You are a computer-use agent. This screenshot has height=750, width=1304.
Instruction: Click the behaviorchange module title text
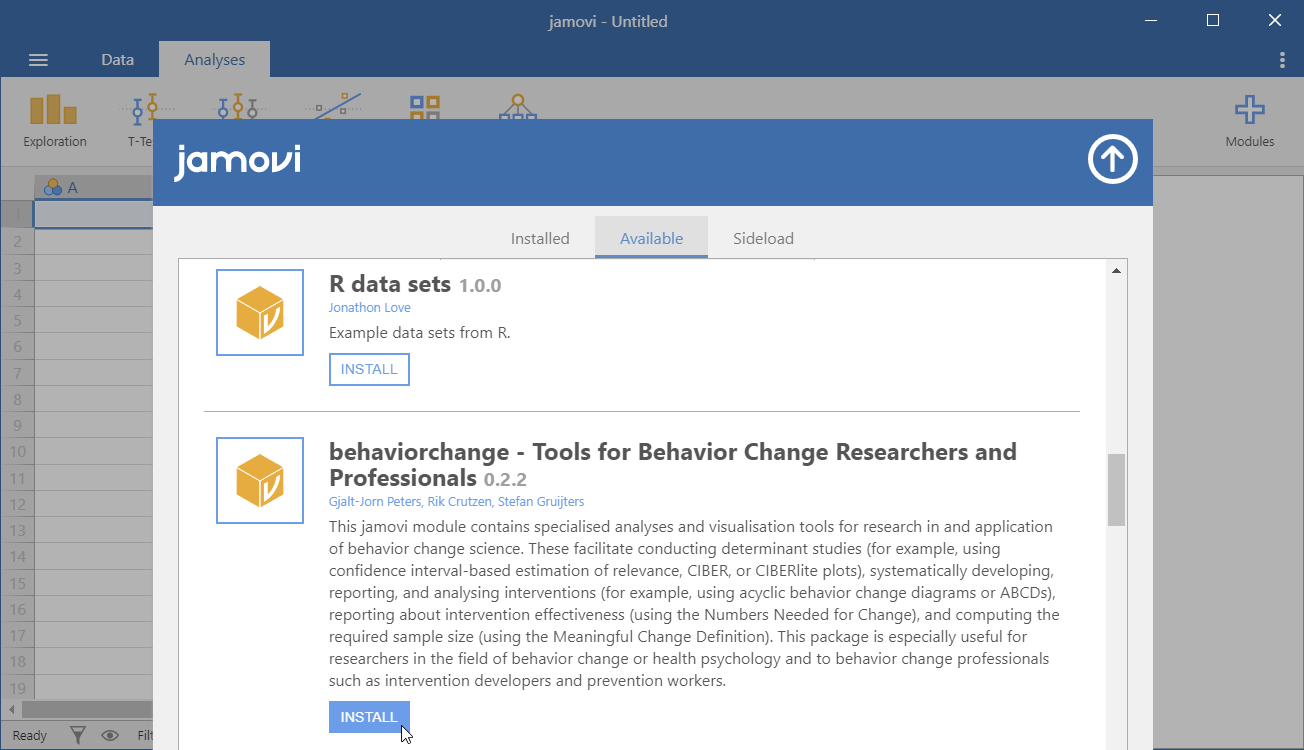click(x=672, y=464)
